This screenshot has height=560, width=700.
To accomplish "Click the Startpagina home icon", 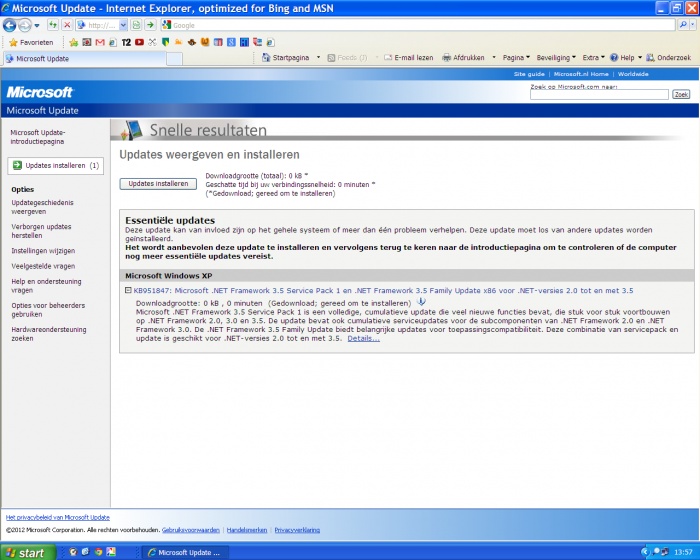I will click(x=267, y=58).
